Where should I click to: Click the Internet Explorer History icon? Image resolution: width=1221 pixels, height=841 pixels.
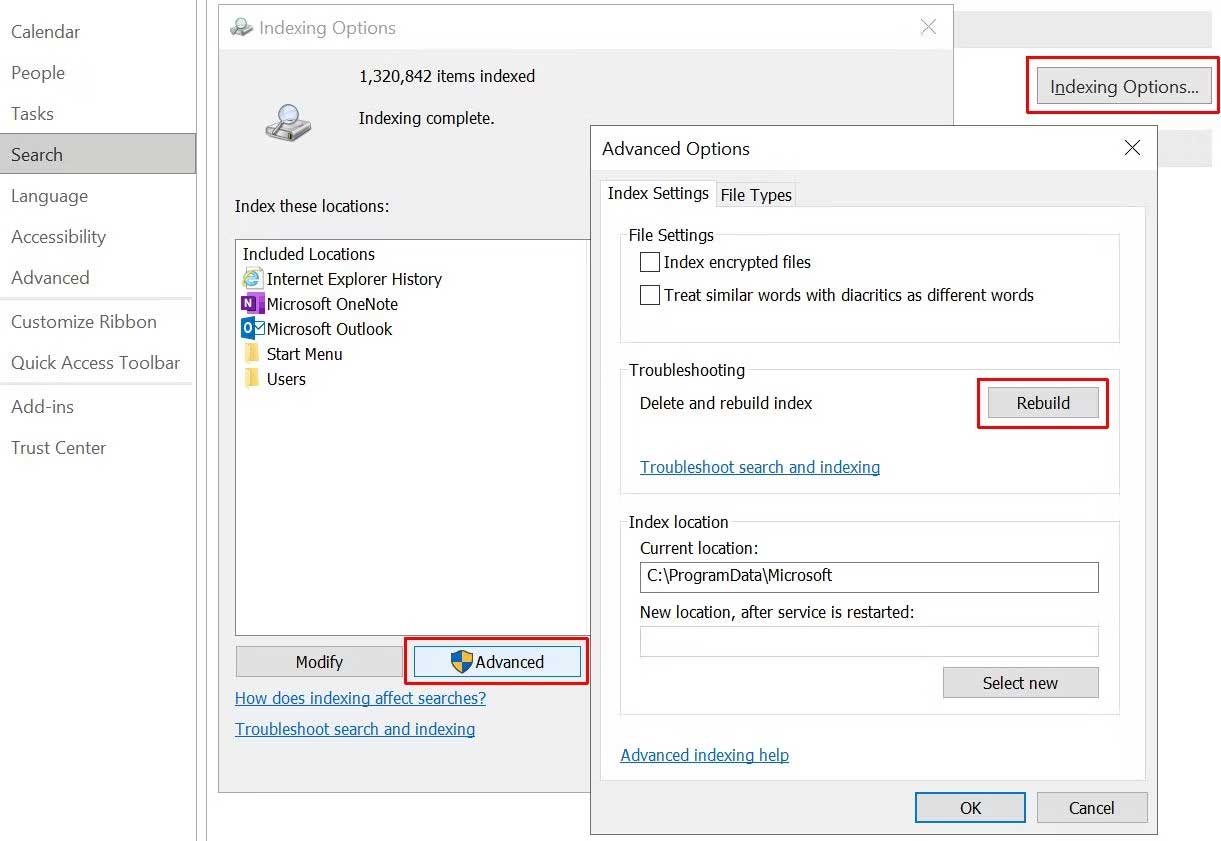[x=252, y=279]
